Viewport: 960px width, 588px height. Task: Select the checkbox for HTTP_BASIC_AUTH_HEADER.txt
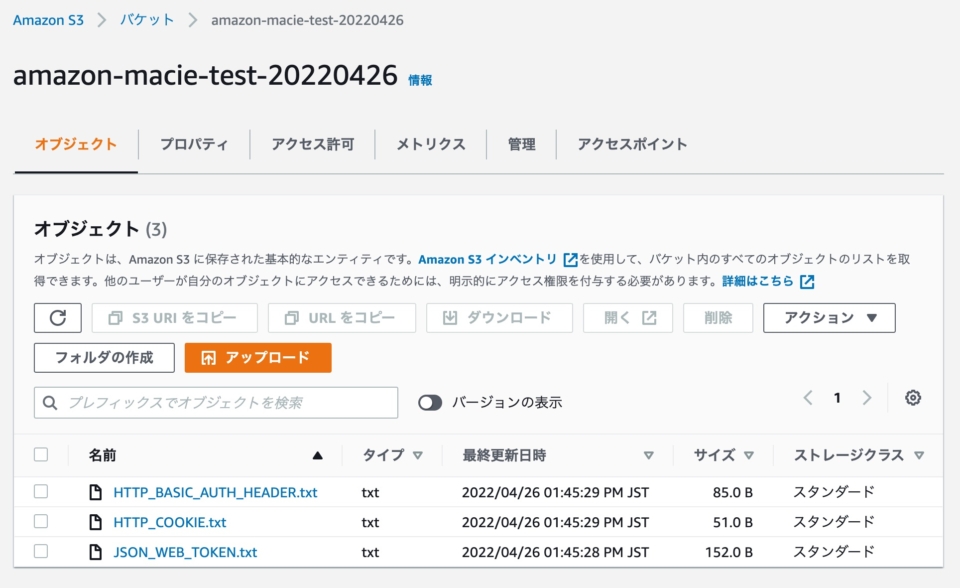41,492
